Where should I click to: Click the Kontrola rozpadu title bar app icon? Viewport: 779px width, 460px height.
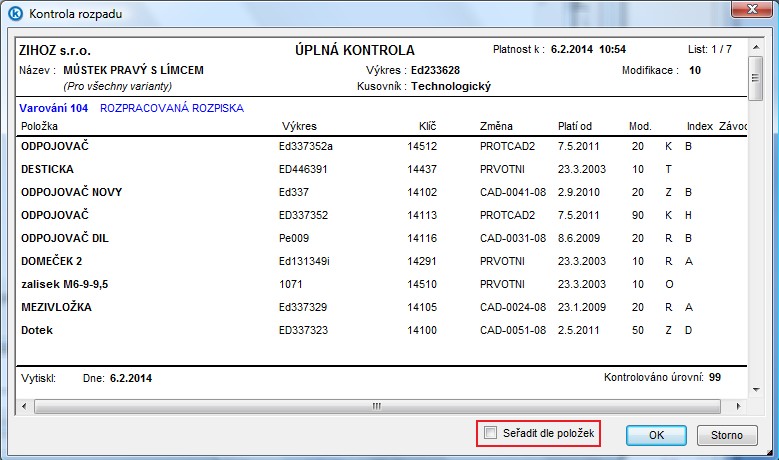(x=16, y=13)
